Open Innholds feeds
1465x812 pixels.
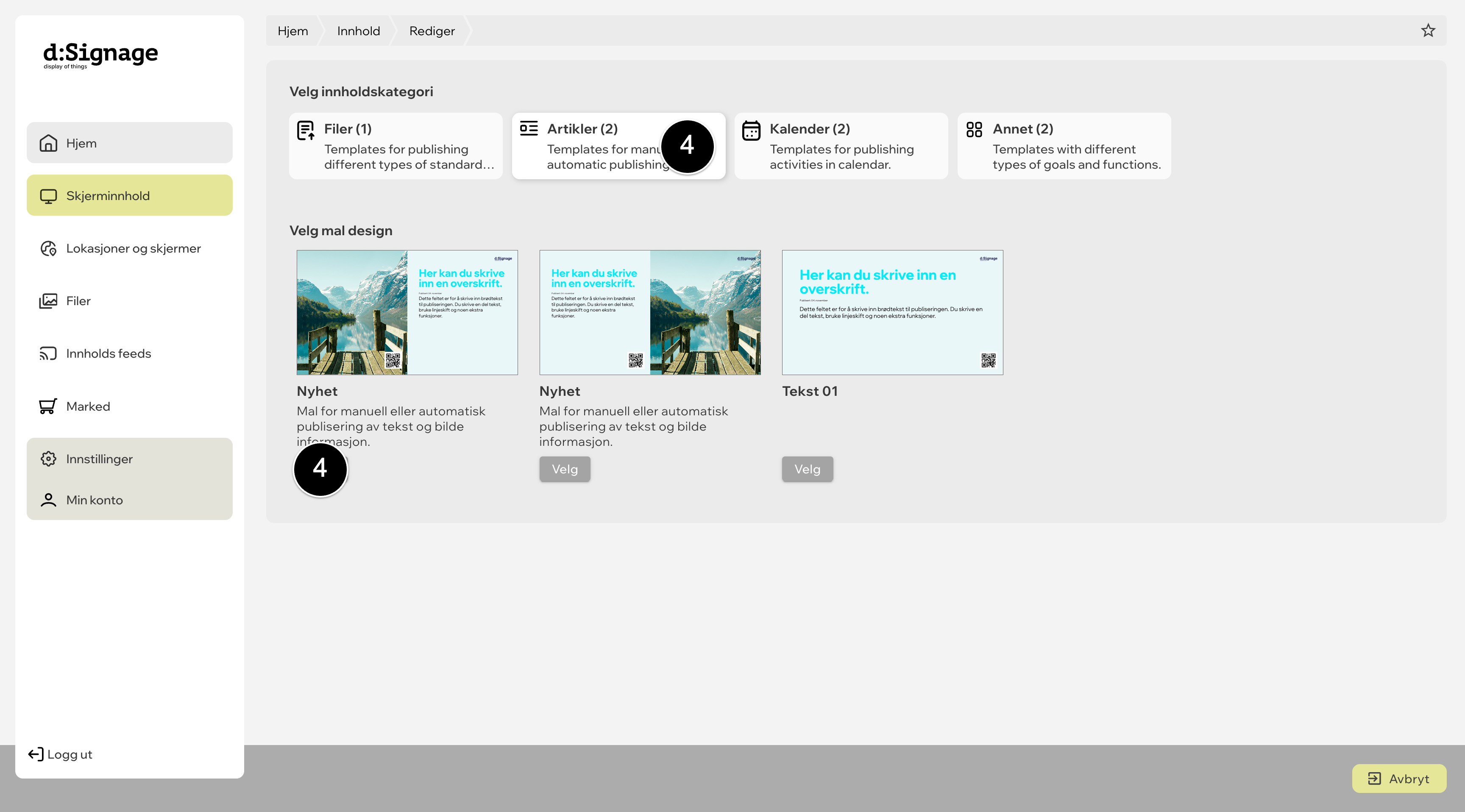[x=129, y=354]
